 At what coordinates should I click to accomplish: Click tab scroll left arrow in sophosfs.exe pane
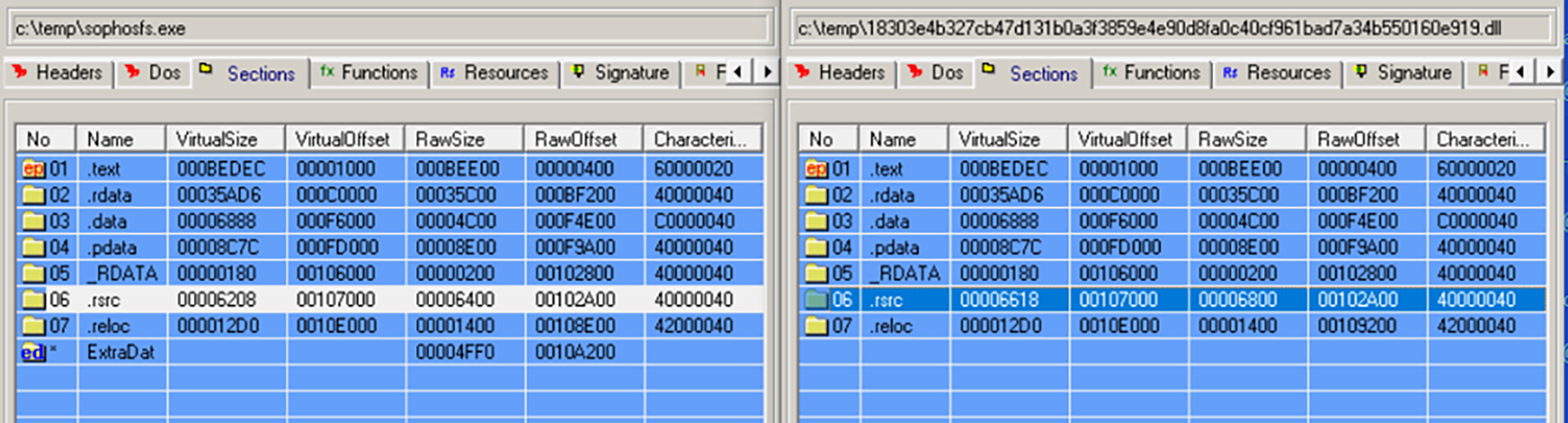pyautogui.click(x=739, y=72)
